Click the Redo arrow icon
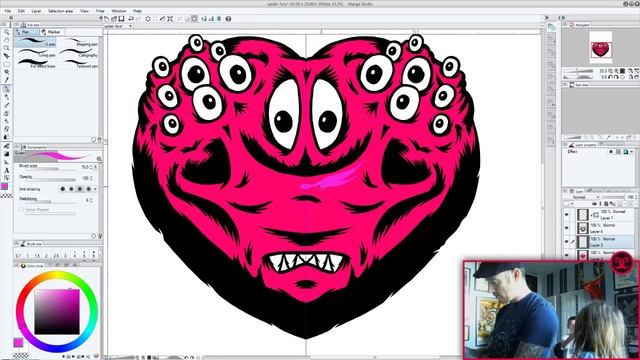Viewport: 640px width, 360px height. click(x=138, y=19)
